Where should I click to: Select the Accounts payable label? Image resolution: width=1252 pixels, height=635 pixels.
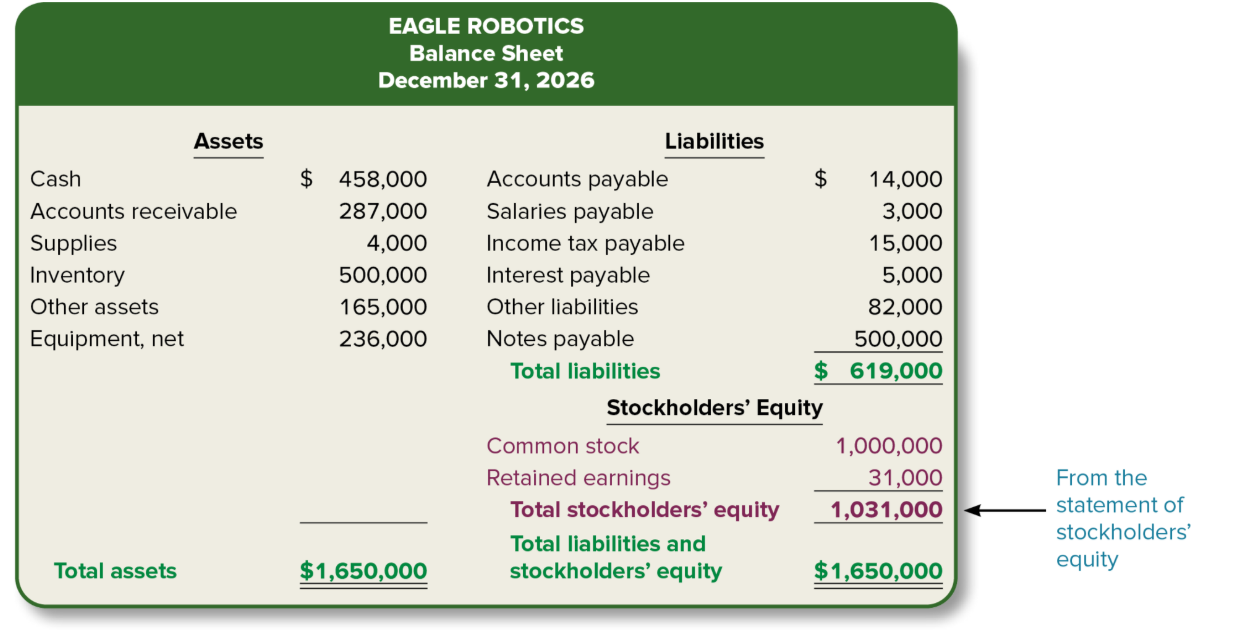click(577, 179)
